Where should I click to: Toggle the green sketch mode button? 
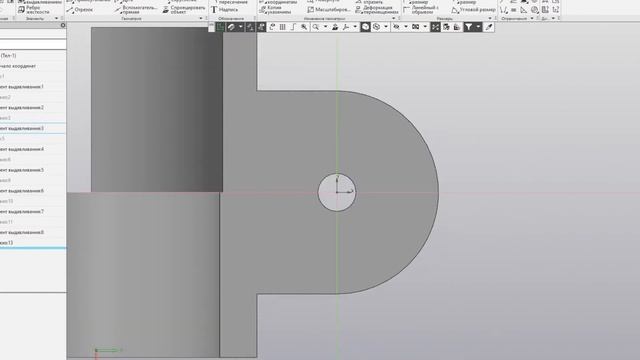click(x=220, y=27)
